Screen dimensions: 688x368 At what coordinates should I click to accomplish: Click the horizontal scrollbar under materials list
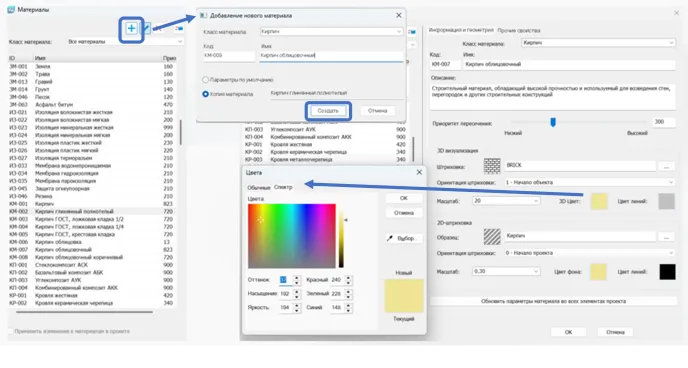click(x=85, y=312)
